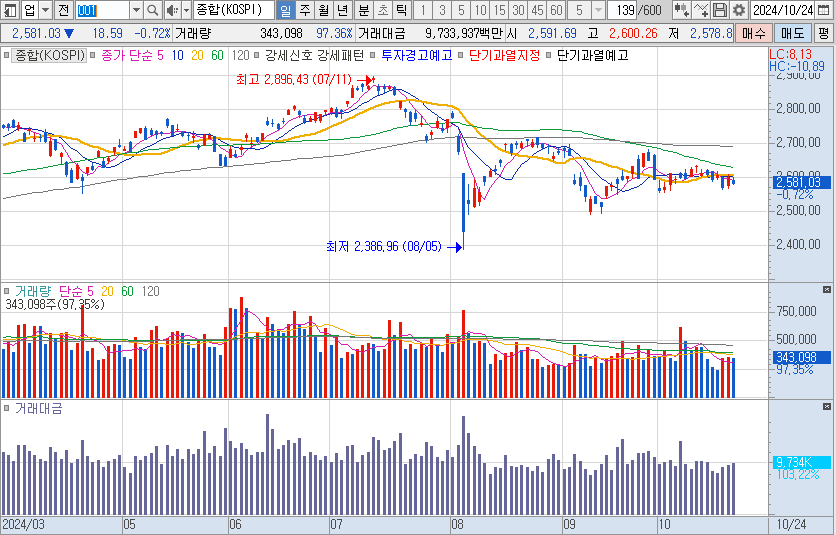Choose the 3 interval button

tap(442, 10)
